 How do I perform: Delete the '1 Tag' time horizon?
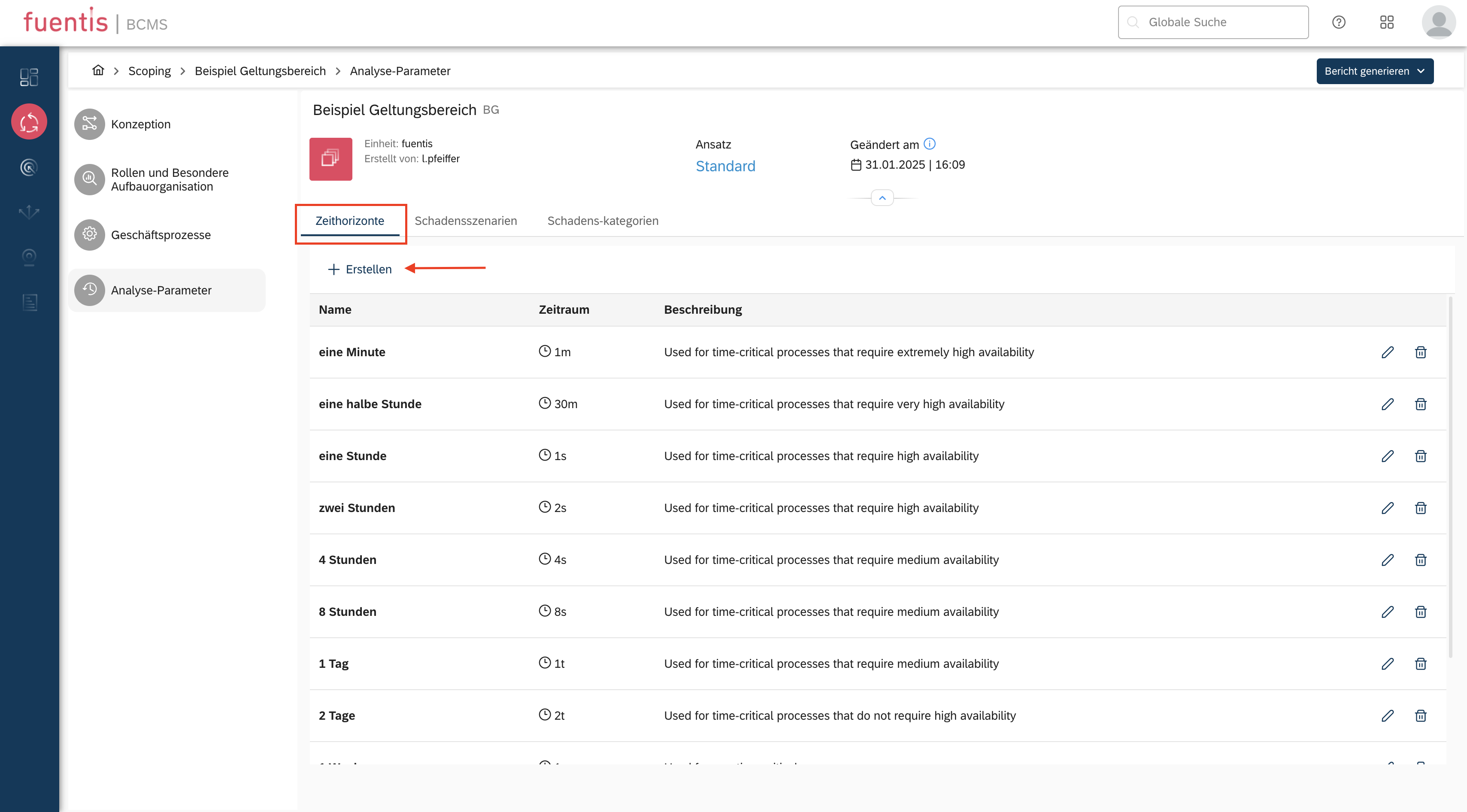click(x=1420, y=664)
